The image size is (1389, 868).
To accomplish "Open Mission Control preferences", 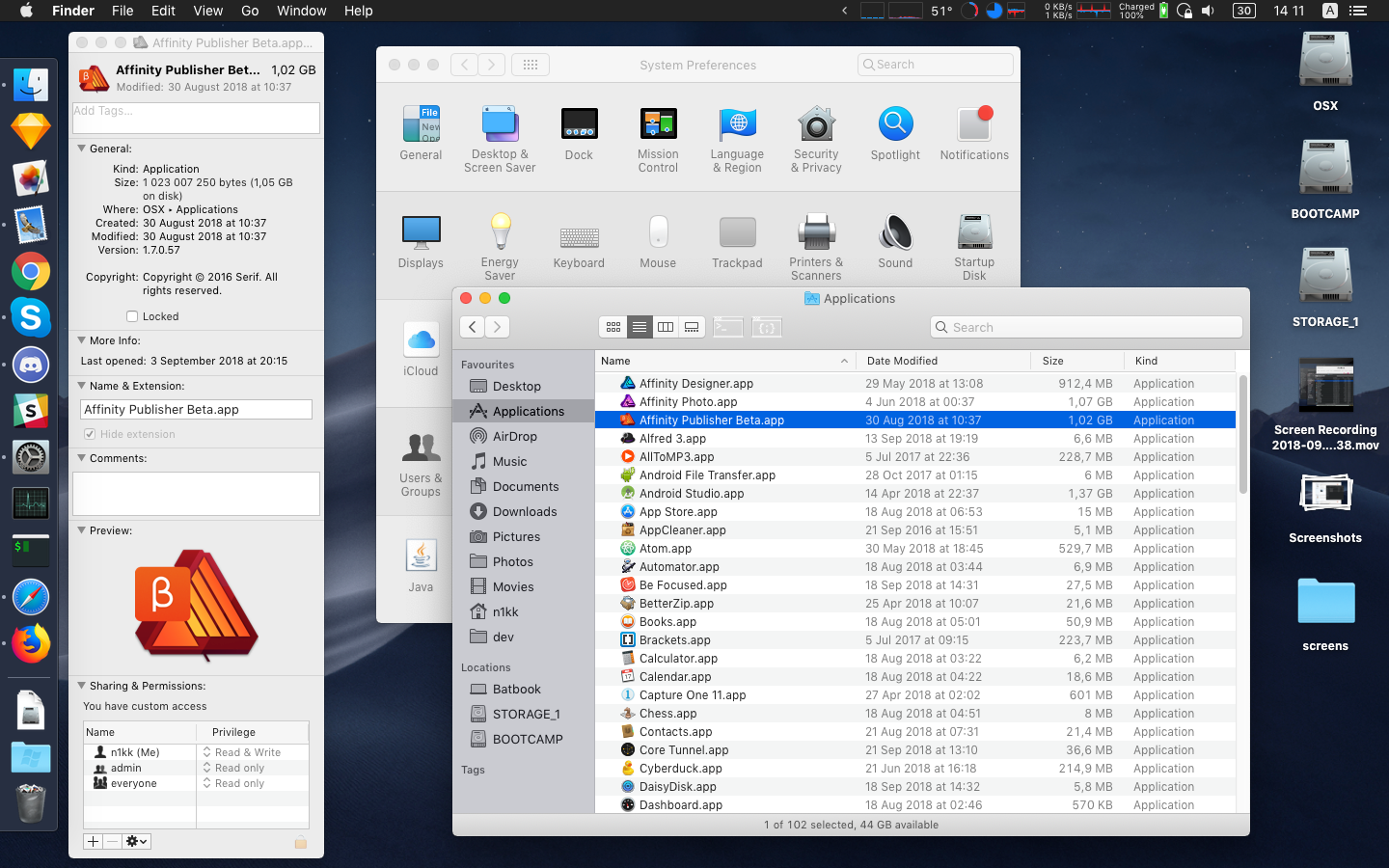I will click(658, 140).
